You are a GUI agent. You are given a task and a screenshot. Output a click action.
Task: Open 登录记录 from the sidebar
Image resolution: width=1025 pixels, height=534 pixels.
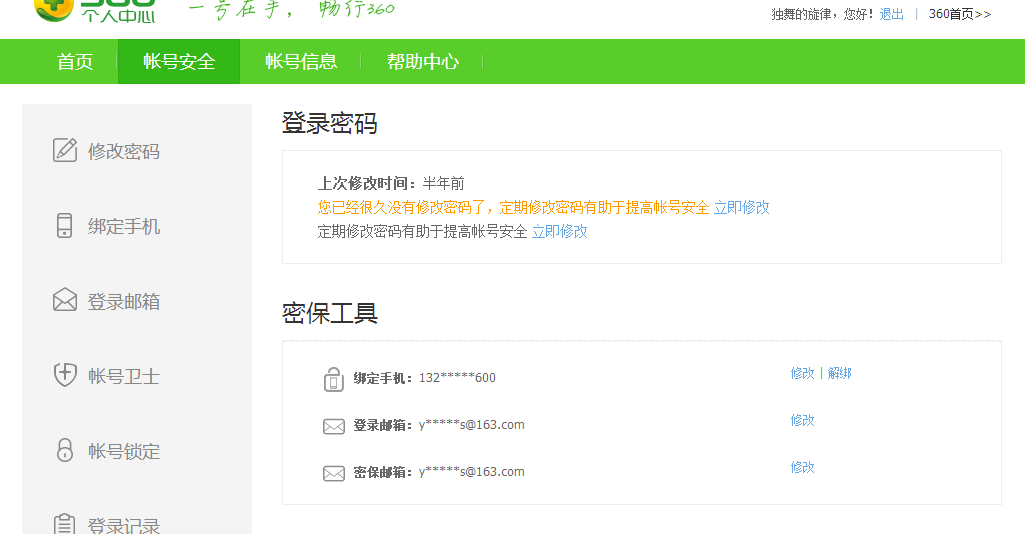point(124,525)
